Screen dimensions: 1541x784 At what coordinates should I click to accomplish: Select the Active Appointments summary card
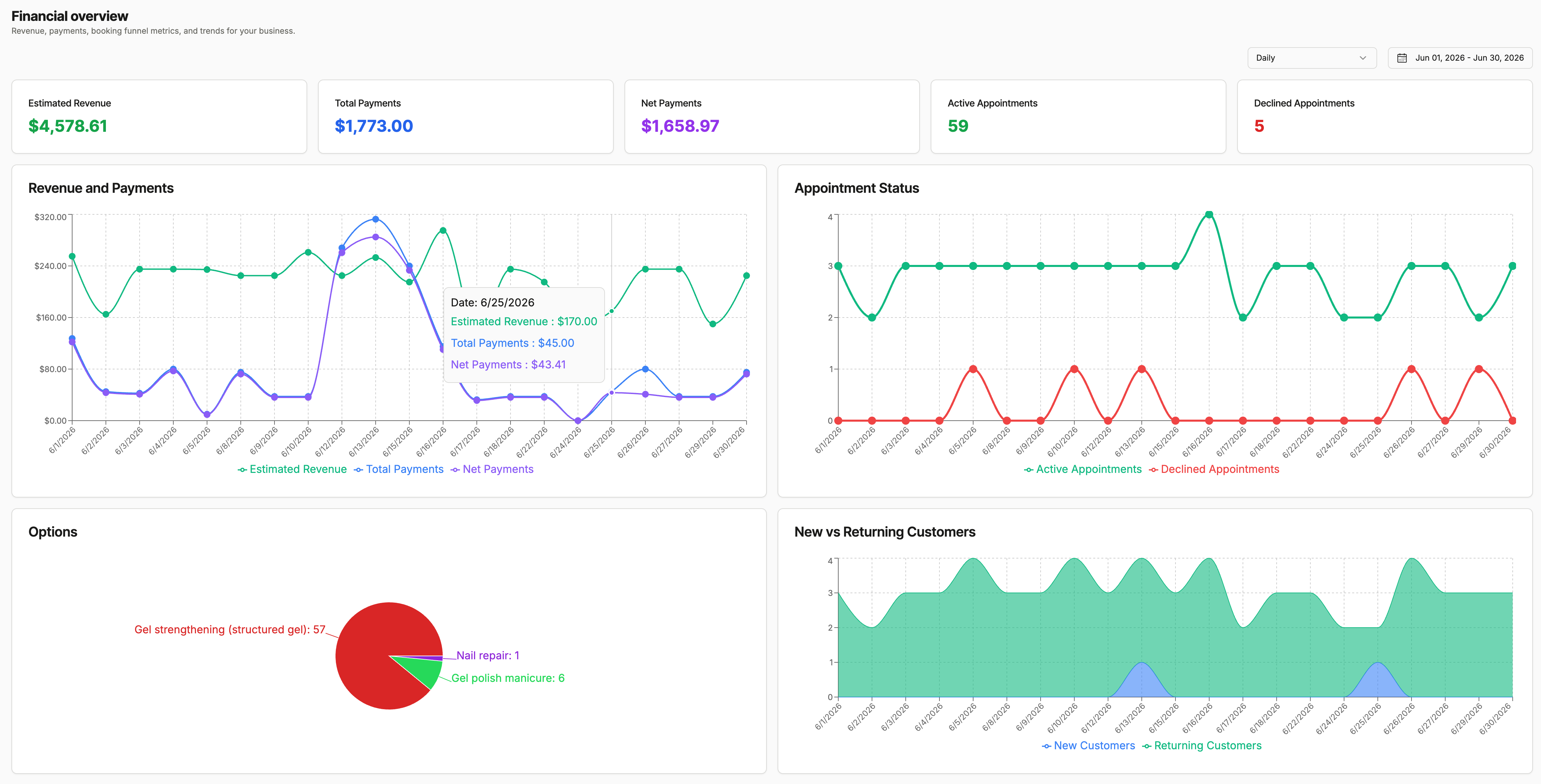click(x=1078, y=117)
